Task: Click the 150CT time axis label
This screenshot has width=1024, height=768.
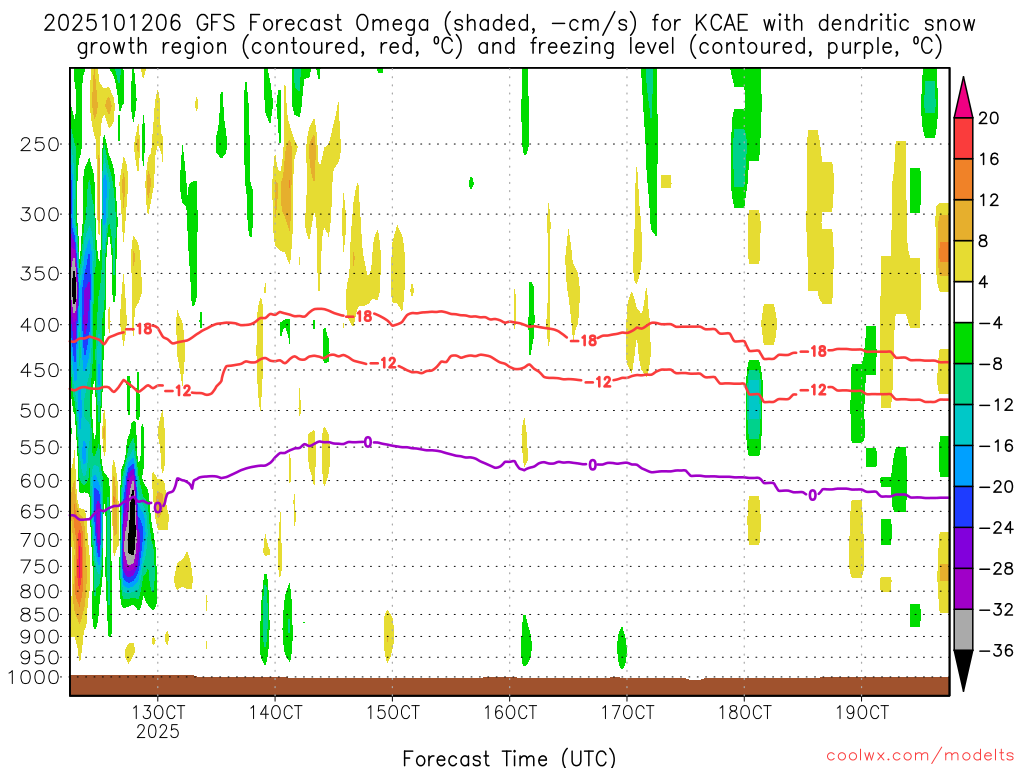Action: tap(392, 712)
